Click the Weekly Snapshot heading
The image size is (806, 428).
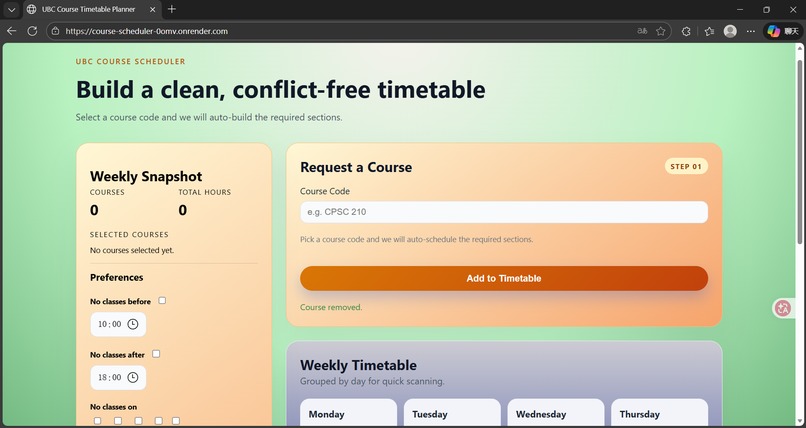(x=146, y=176)
